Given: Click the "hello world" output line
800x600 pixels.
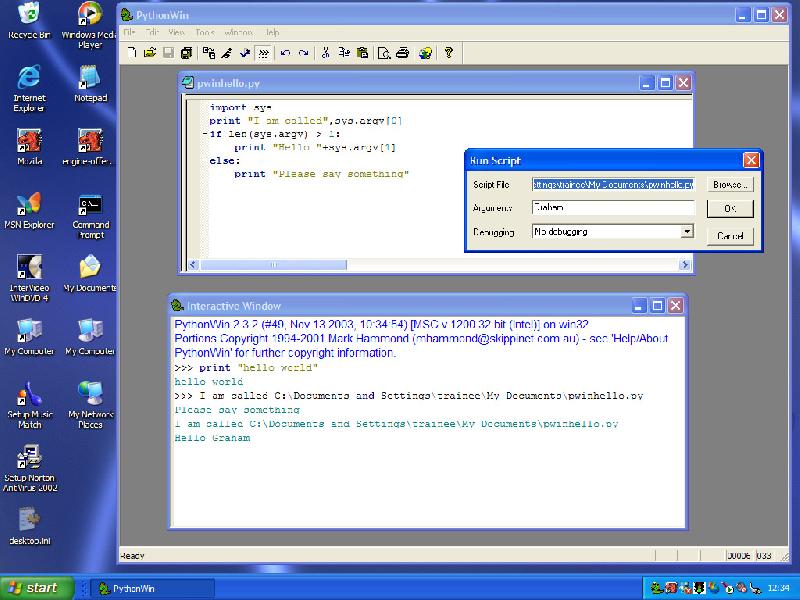Looking at the screenshot, I should coord(209,382).
